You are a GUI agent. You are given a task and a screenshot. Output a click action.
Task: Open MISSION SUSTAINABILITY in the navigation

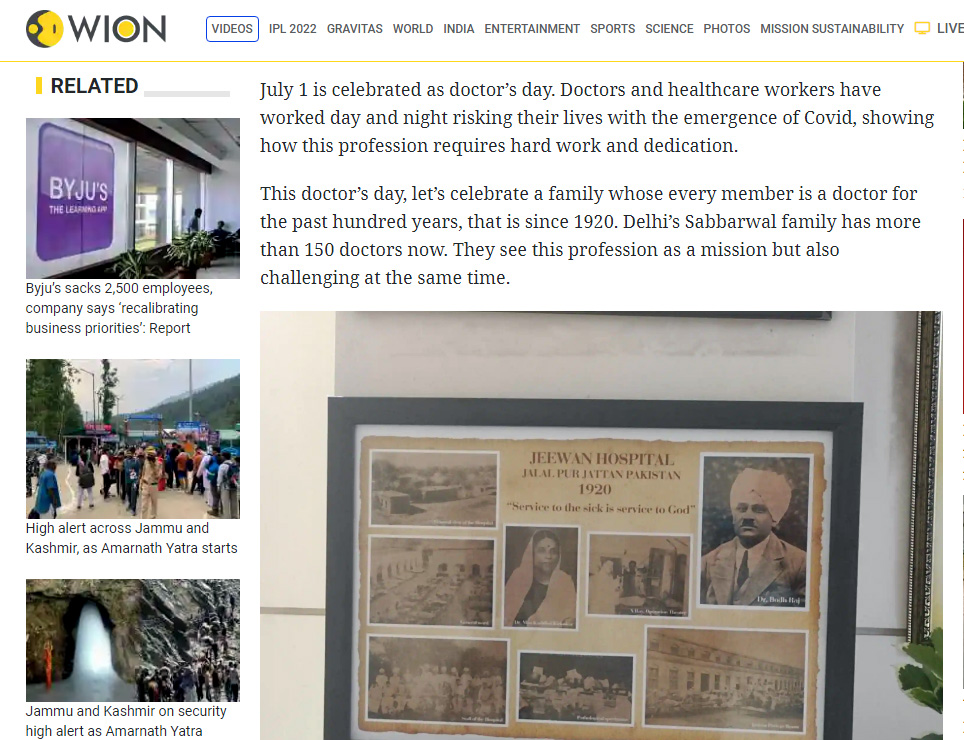[x=832, y=29]
